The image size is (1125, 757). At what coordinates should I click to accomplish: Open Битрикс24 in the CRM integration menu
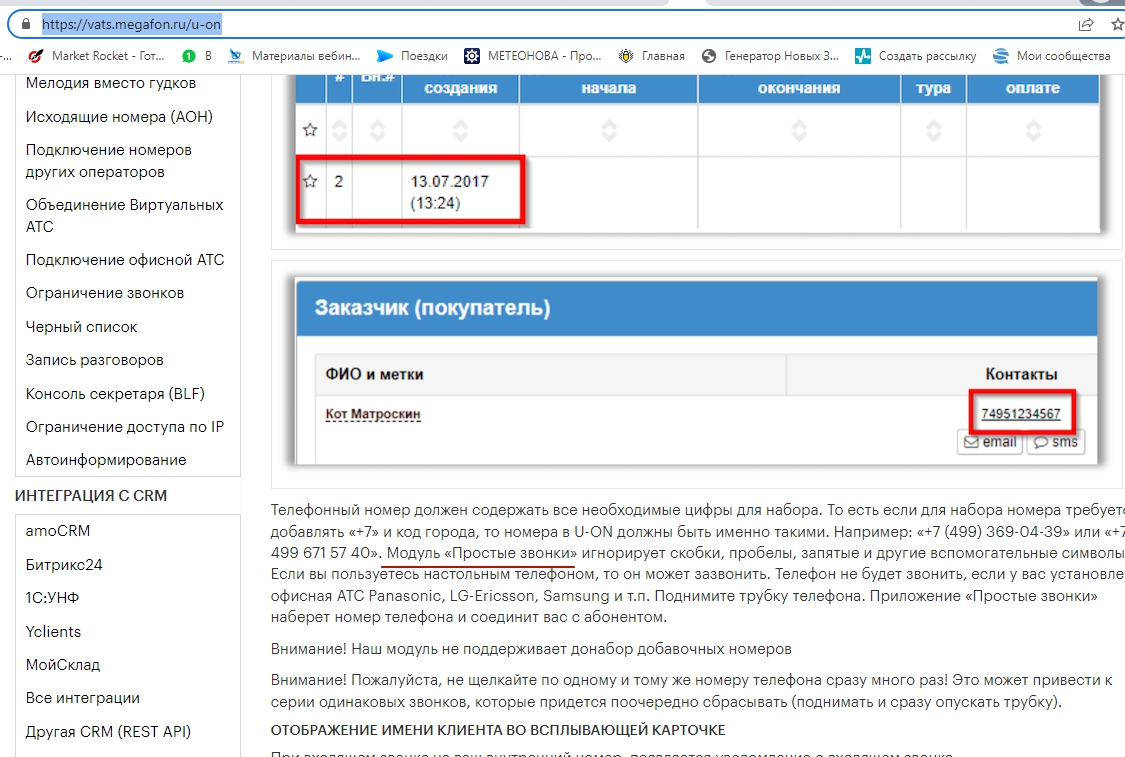64,565
